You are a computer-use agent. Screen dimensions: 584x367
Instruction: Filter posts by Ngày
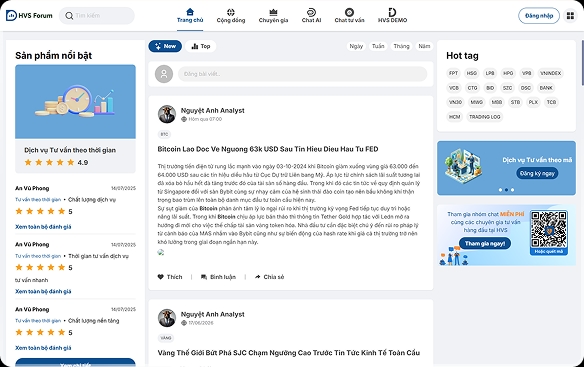[356, 46]
